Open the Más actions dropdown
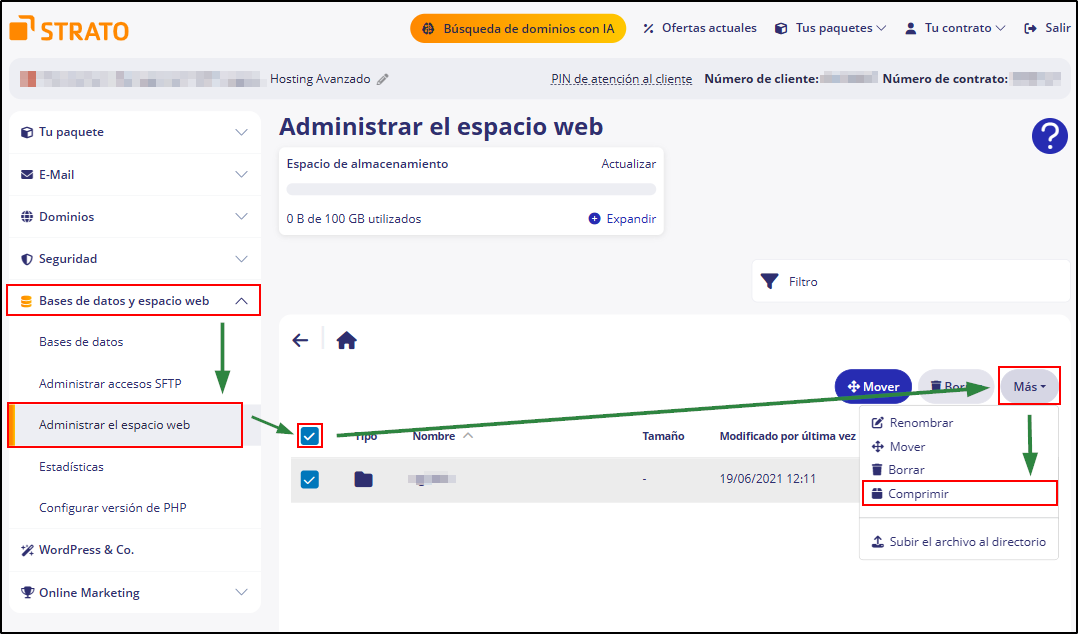Viewport: 1078px width, 634px height. 1029,386
